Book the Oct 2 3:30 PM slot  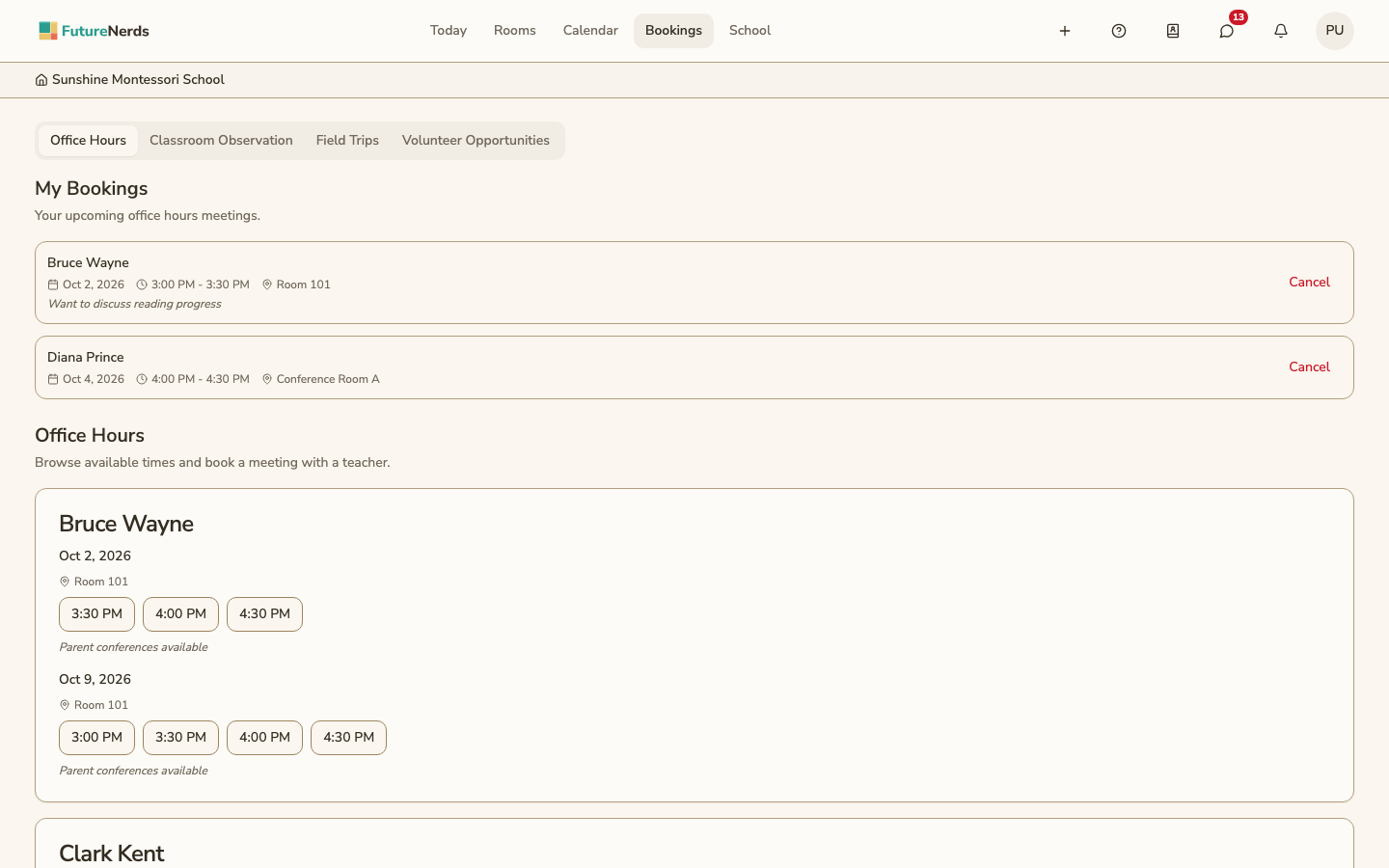click(x=96, y=614)
